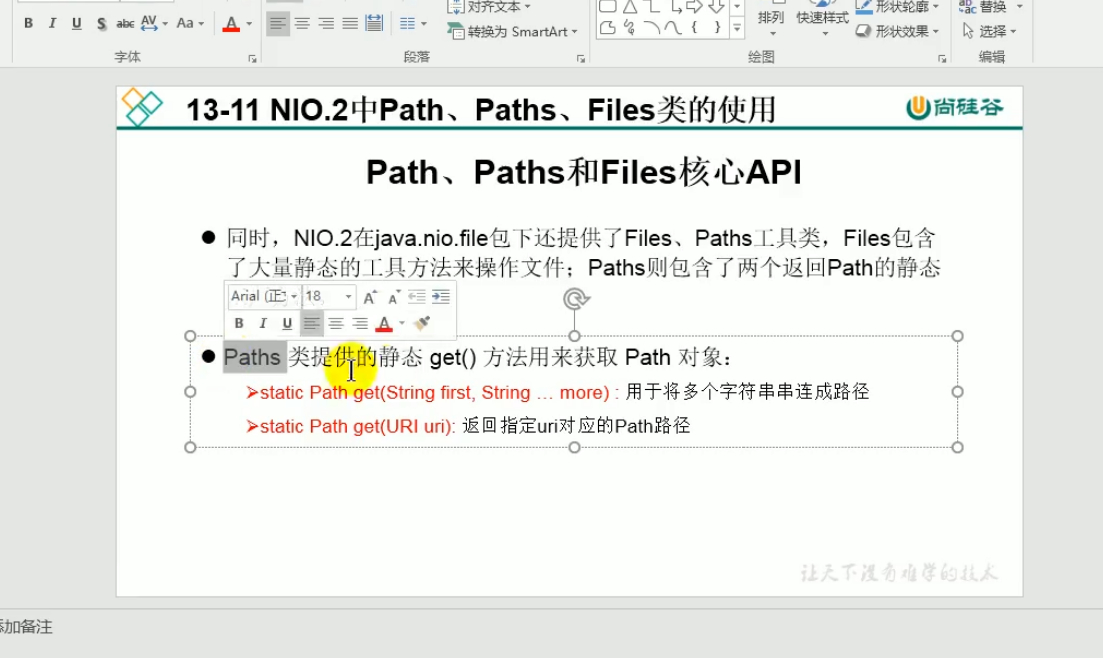The width and height of the screenshot is (1103, 658).
Task: Toggle Italic in the mini toolbar
Action: click(263, 323)
